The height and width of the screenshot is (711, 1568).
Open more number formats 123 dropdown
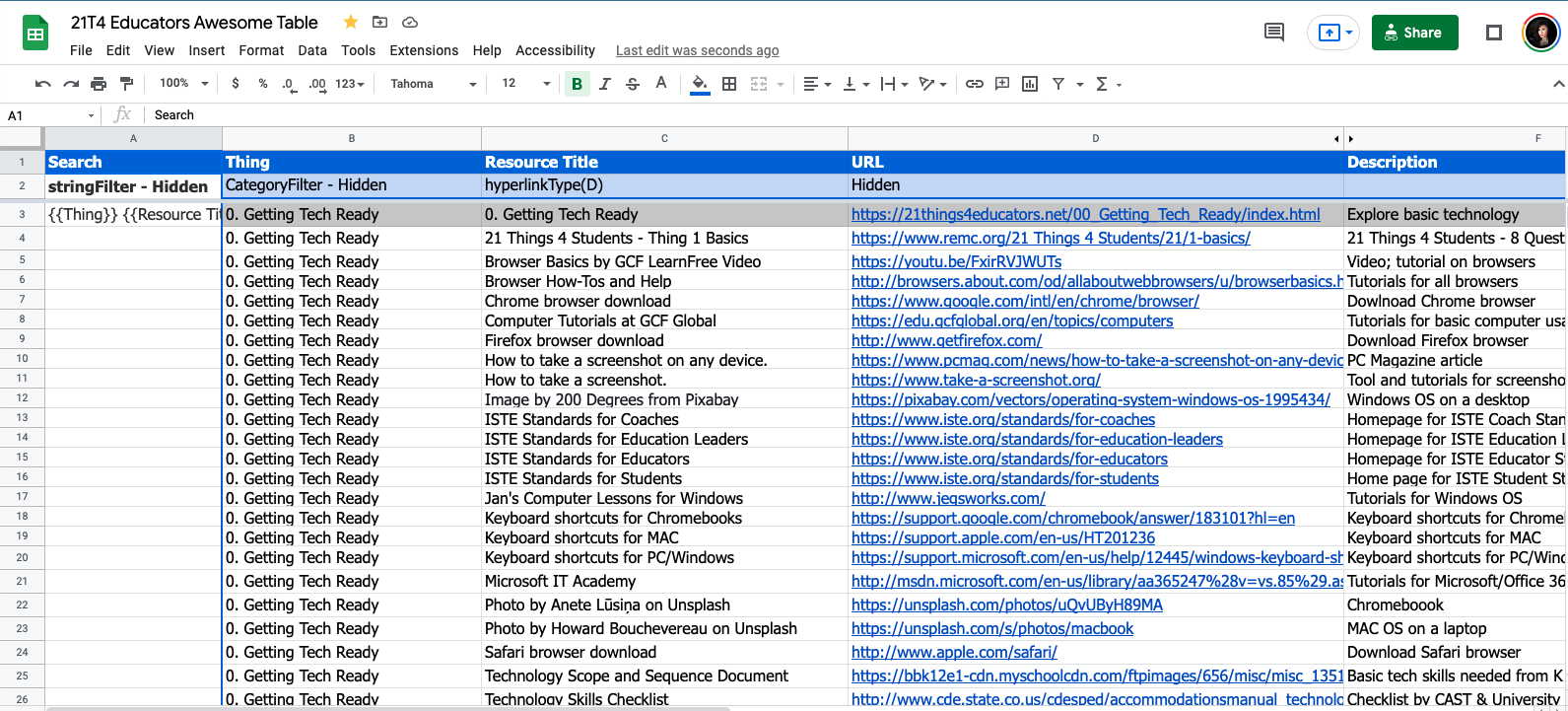click(x=350, y=84)
